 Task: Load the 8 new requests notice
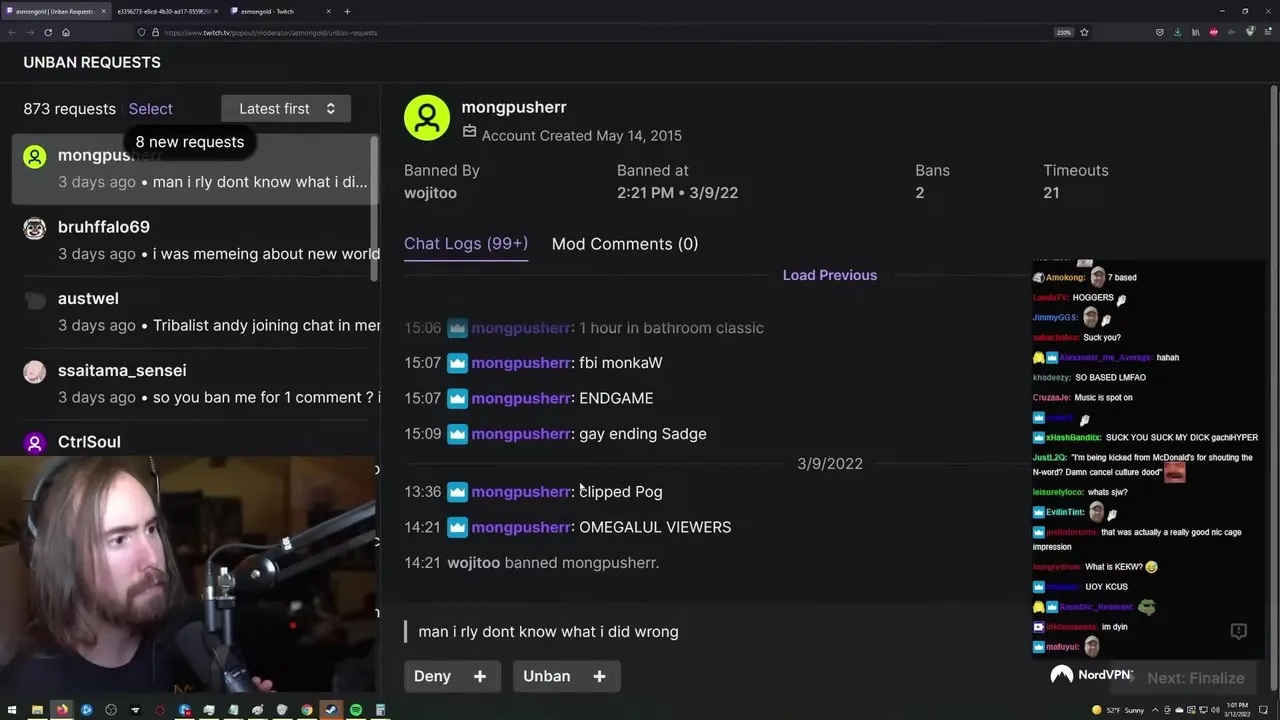point(190,142)
